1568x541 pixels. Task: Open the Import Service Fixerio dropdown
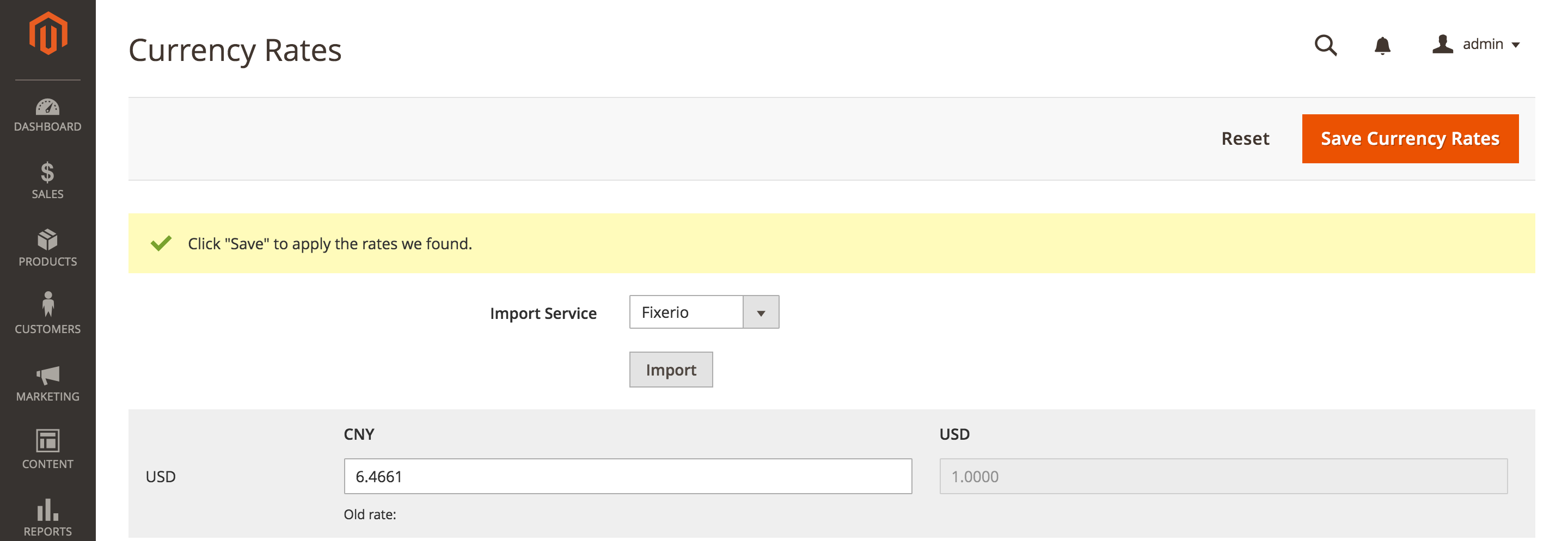[703, 312]
